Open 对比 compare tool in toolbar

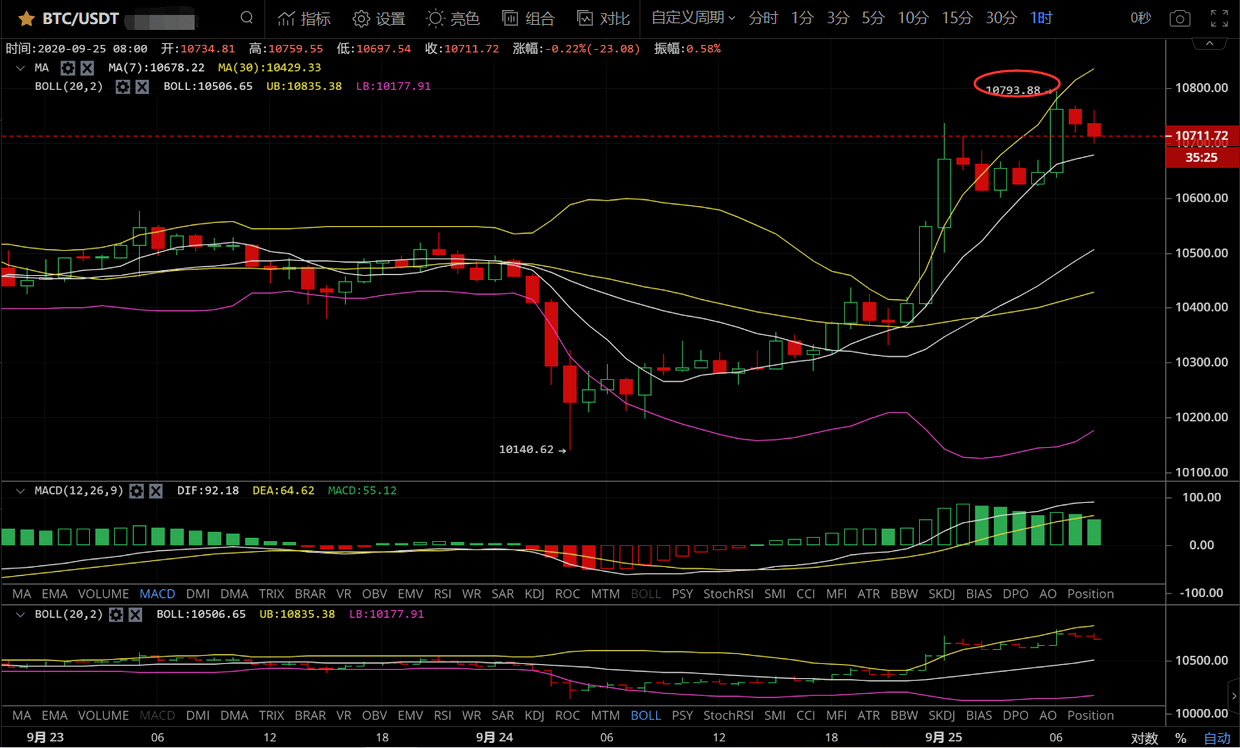[603, 18]
